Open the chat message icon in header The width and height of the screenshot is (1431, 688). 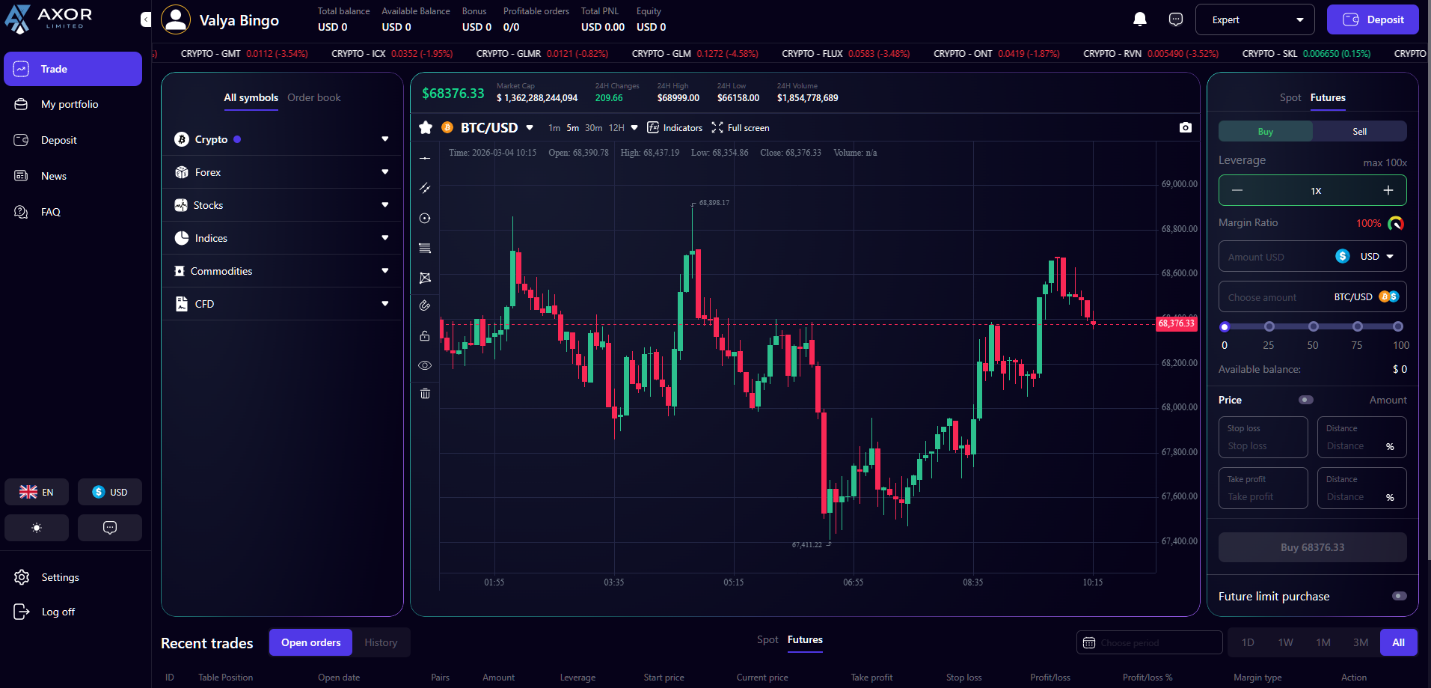pyautogui.click(x=1176, y=19)
